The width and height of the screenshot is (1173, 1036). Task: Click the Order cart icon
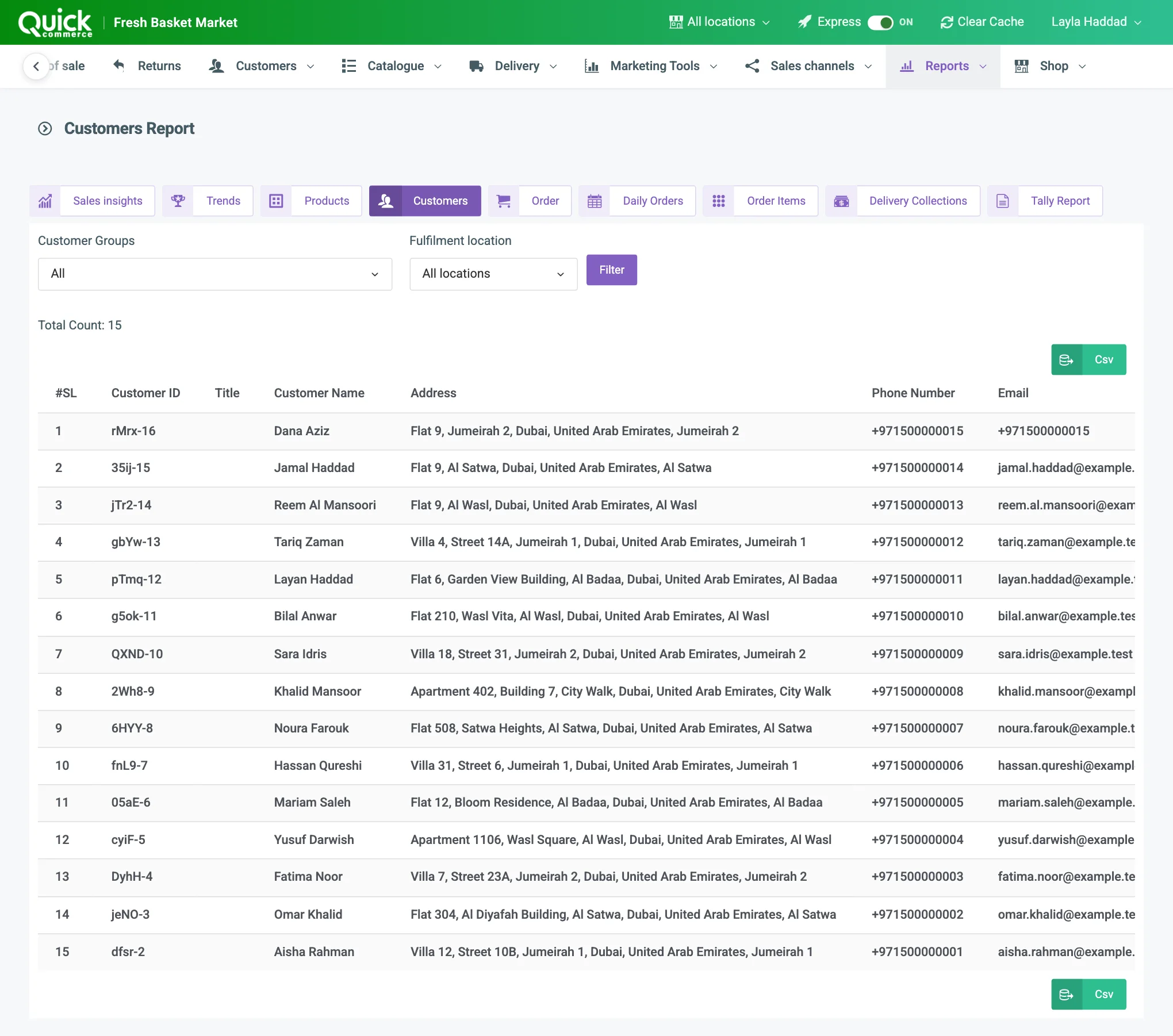[504, 201]
